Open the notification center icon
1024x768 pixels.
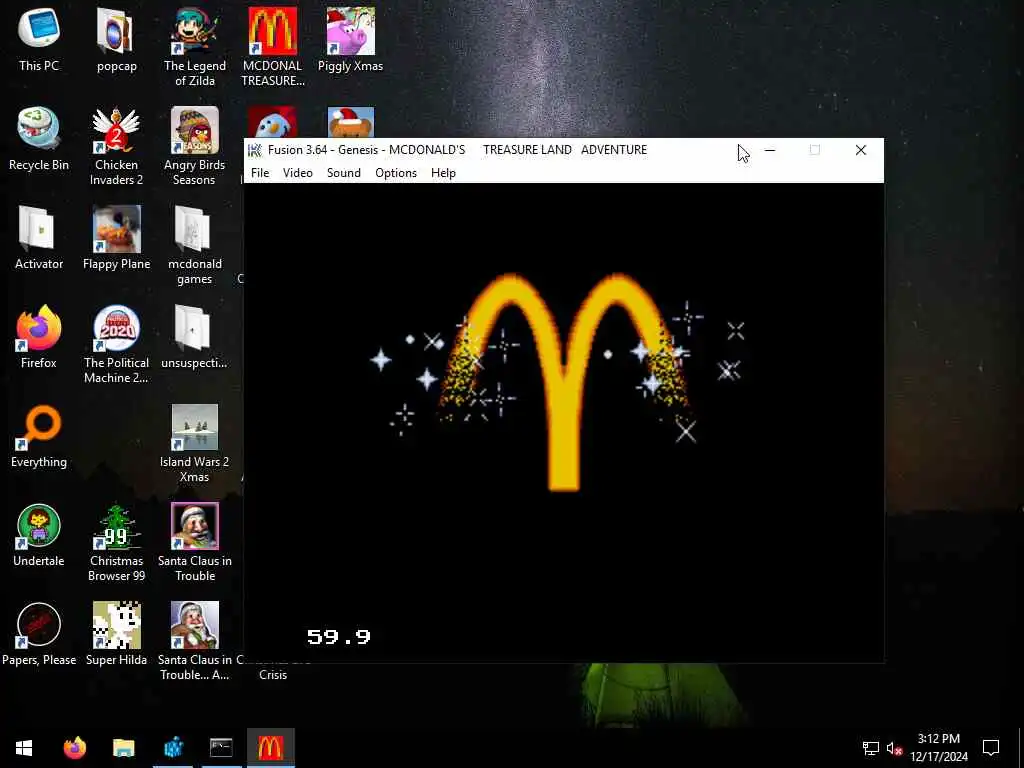coord(991,748)
